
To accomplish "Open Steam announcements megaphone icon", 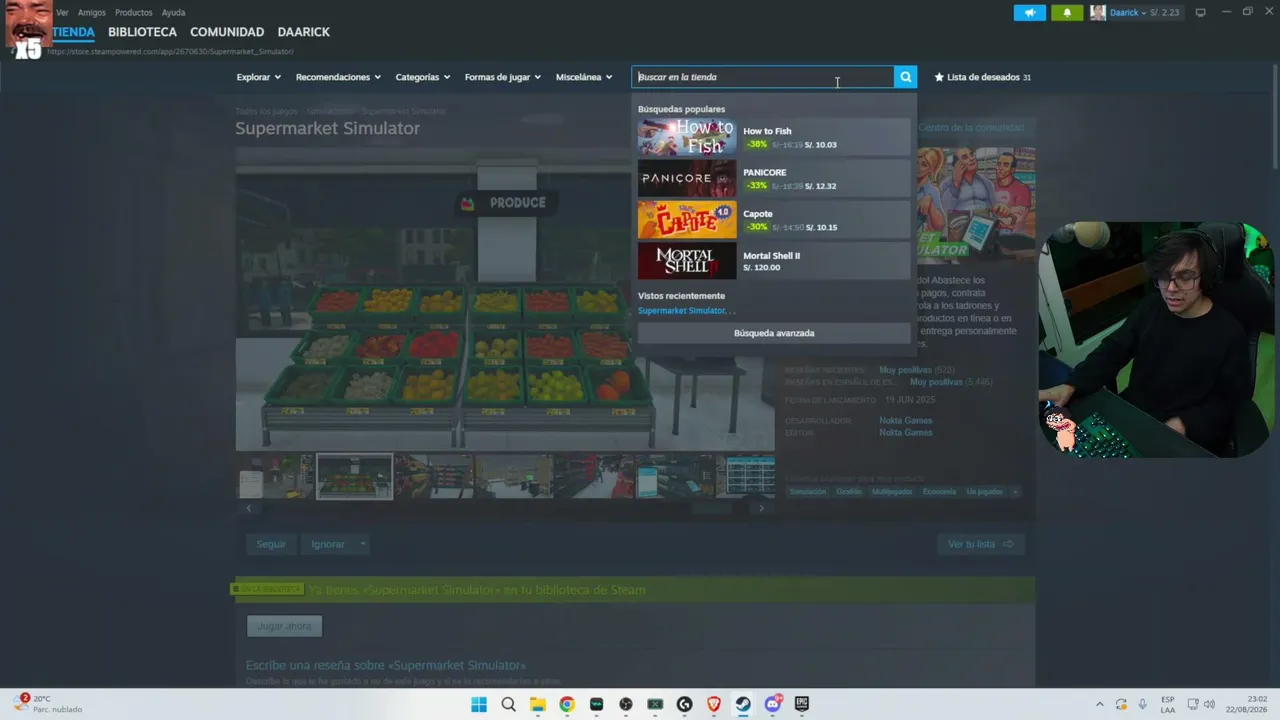I will click(x=1029, y=13).
